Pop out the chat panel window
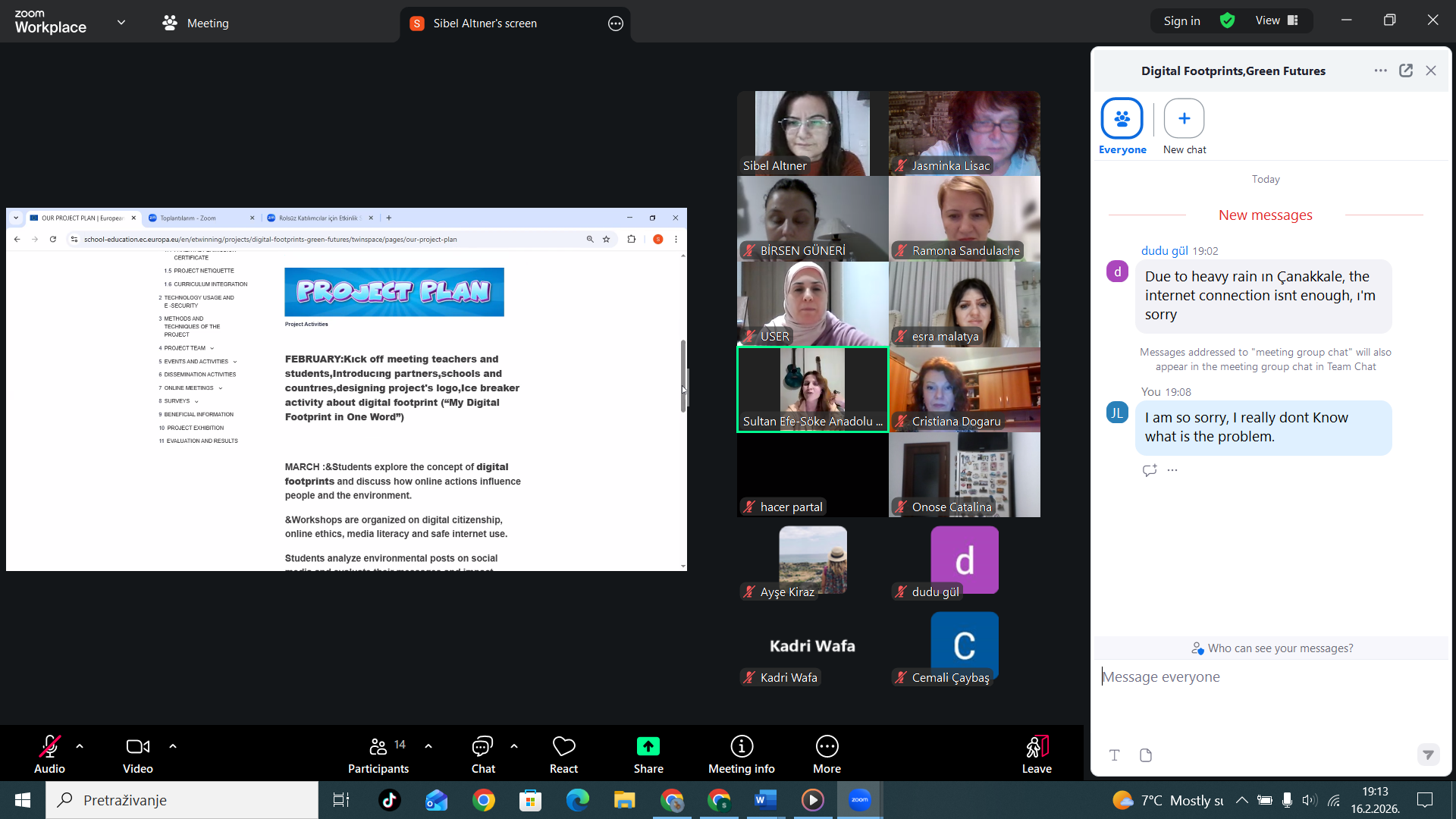The width and height of the screenshot is (1456, 819). click(x=1406, y=71)
